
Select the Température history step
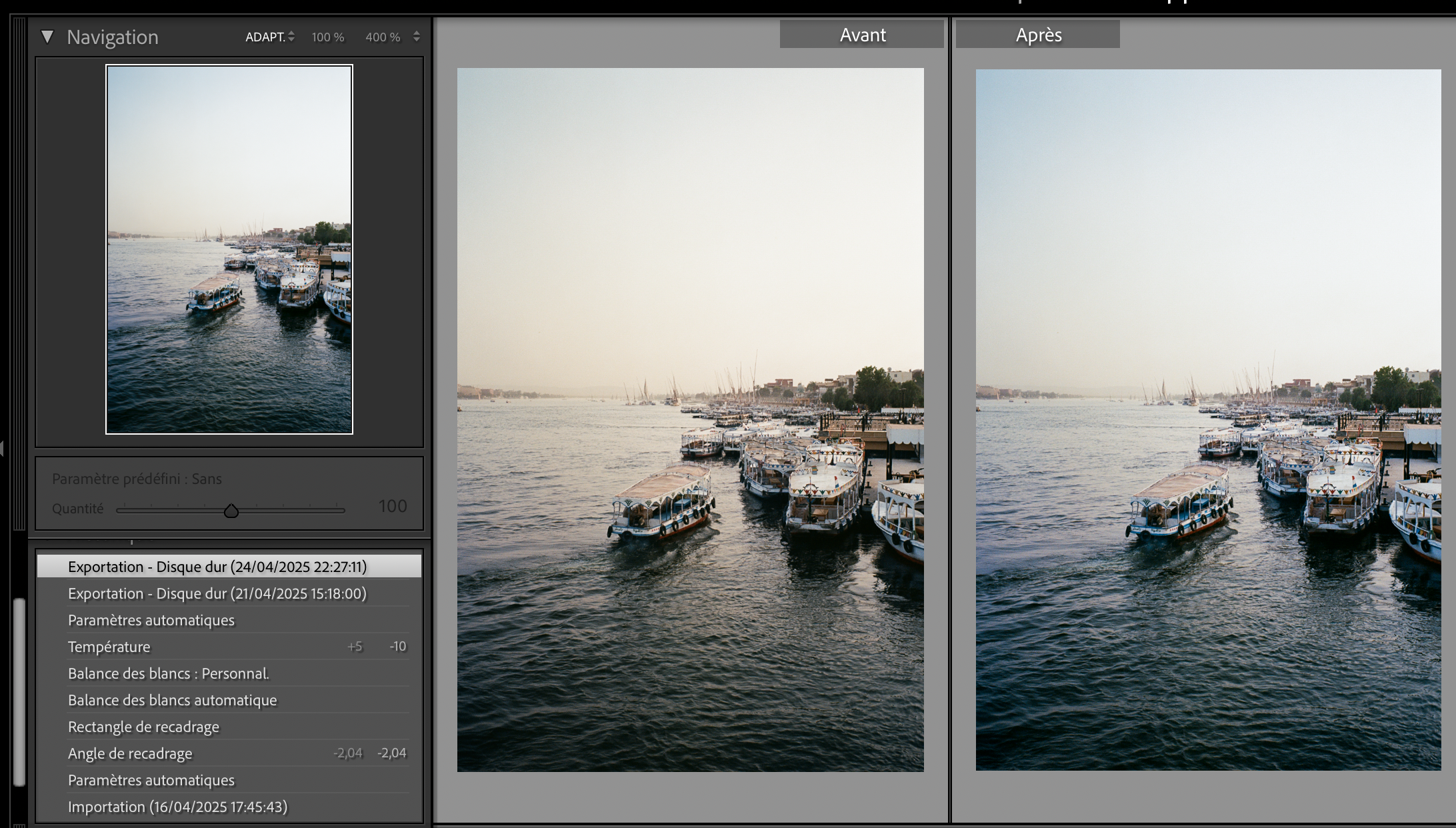109,647
